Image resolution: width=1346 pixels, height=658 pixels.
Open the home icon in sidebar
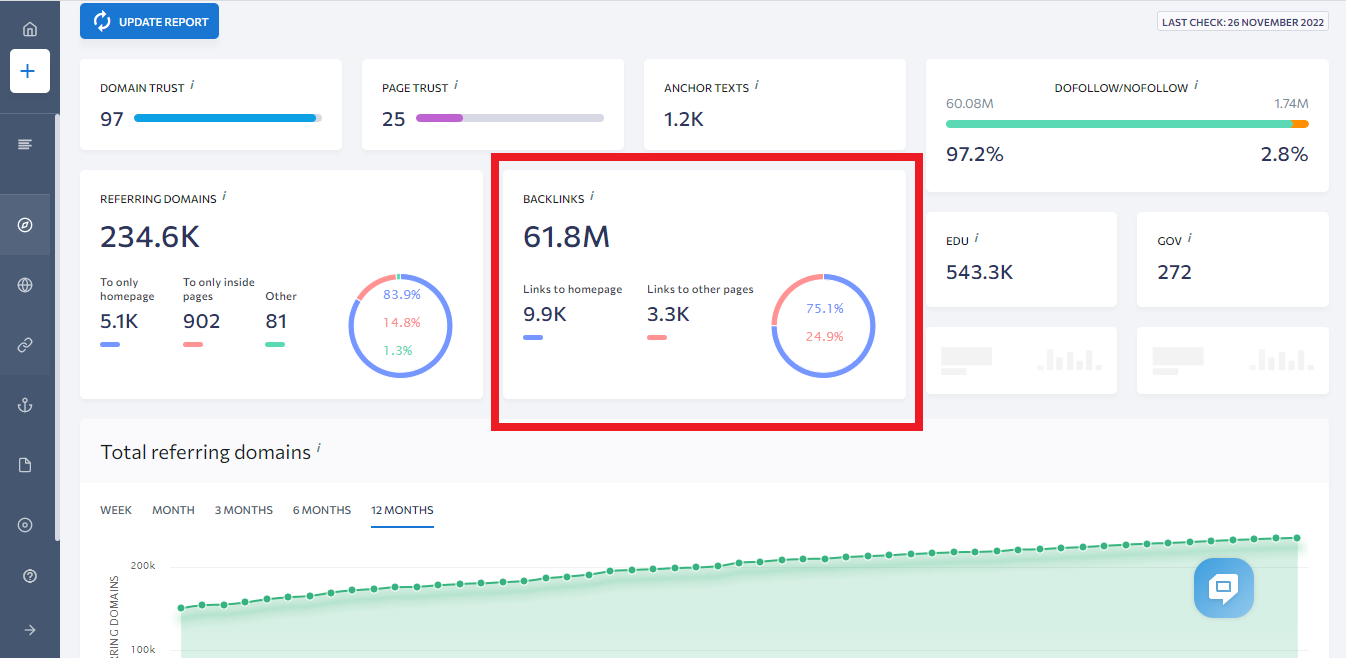pyautogui.click(x=29, y=29)
